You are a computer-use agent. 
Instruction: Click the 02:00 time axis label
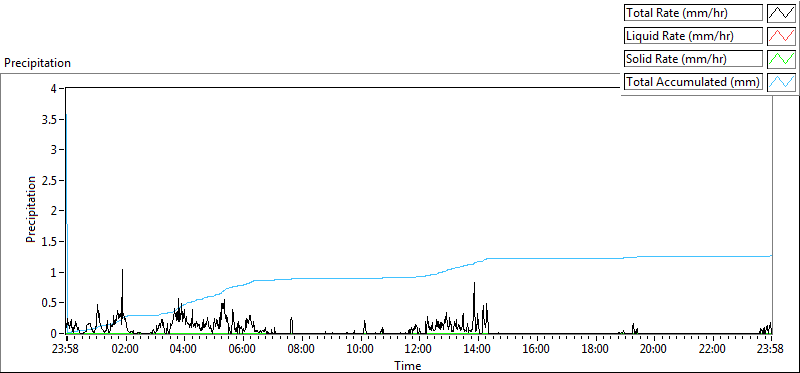(125, 350)
